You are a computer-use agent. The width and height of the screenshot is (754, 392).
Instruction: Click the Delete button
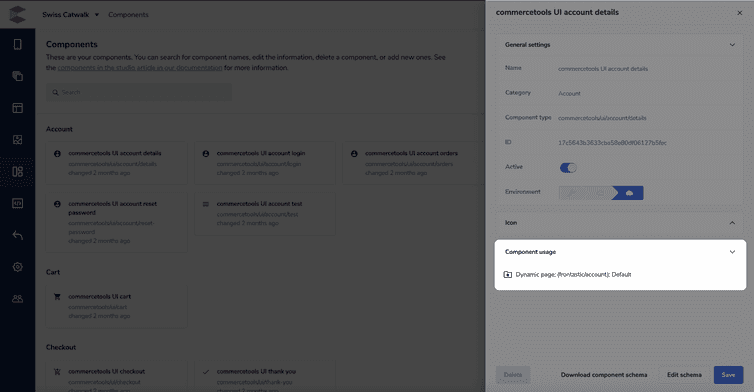(x=513, y=375)
